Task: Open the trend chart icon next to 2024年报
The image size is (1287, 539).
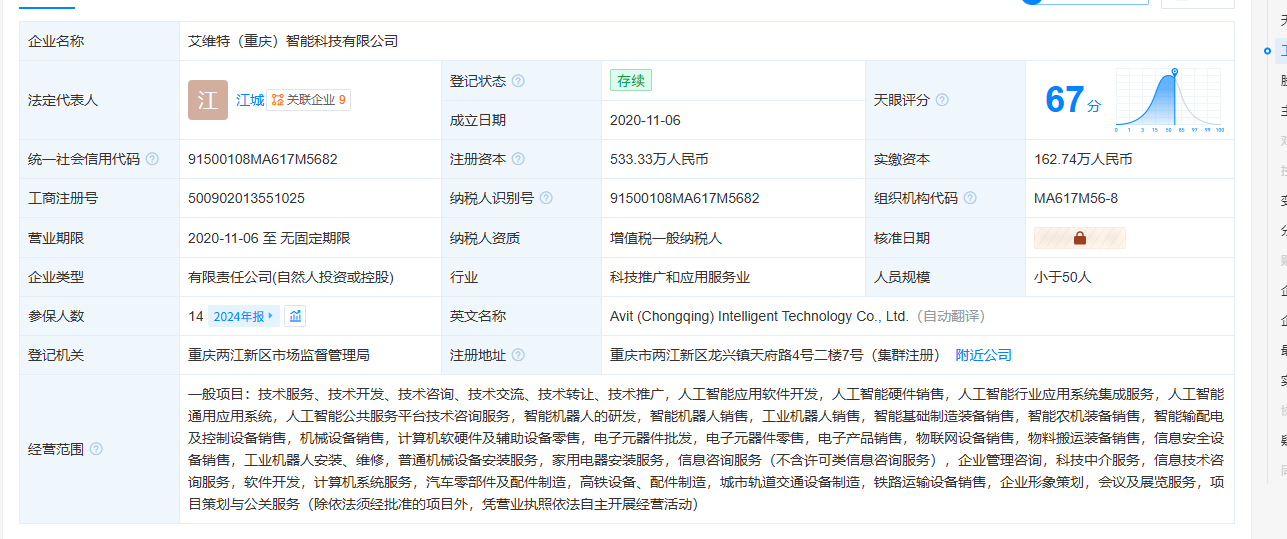Action: tap(295, 316)
